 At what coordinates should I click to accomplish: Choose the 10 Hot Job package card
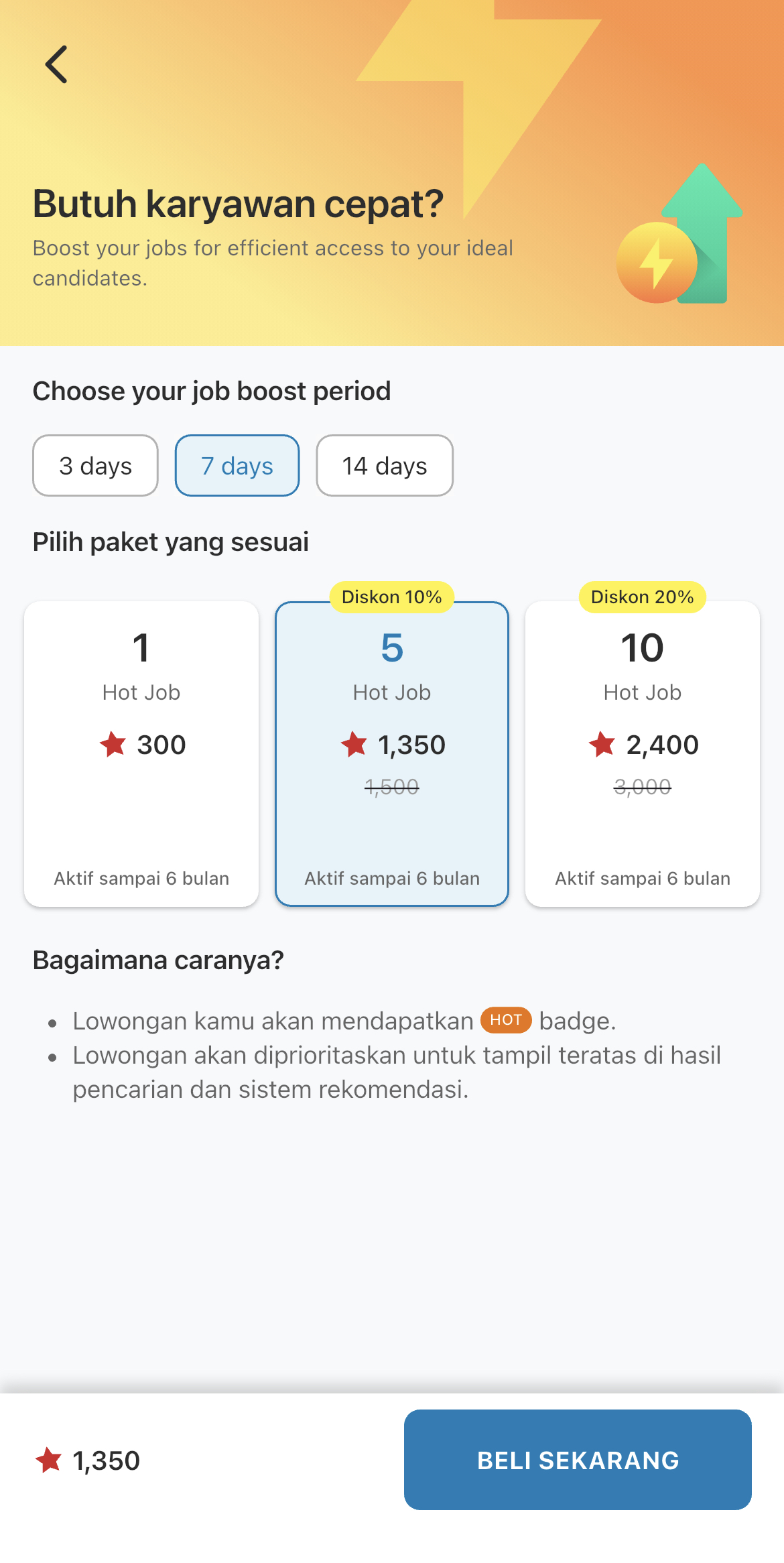pyautogui.click(x=643, y=754)
